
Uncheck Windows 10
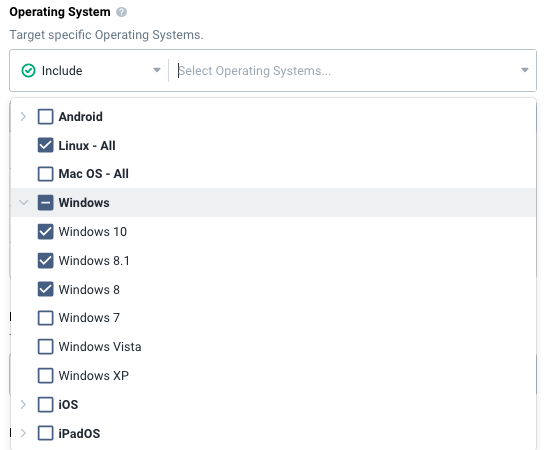pyautogui.click(x=45, y=231)
